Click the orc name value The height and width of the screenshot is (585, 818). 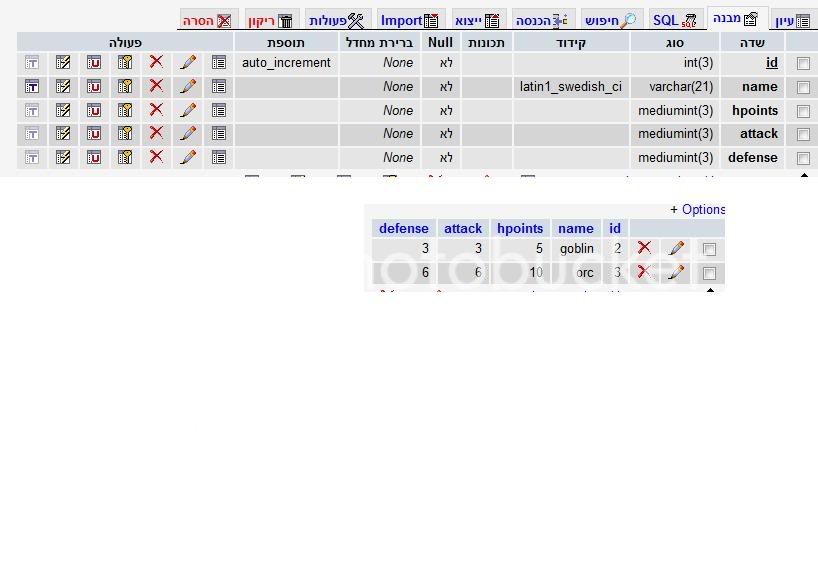[585, 273]
